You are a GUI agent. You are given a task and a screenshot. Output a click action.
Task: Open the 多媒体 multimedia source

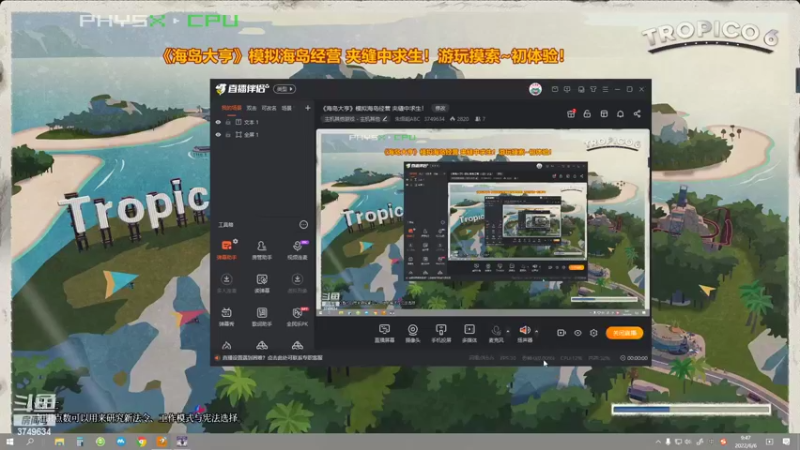tap(469, 333)
